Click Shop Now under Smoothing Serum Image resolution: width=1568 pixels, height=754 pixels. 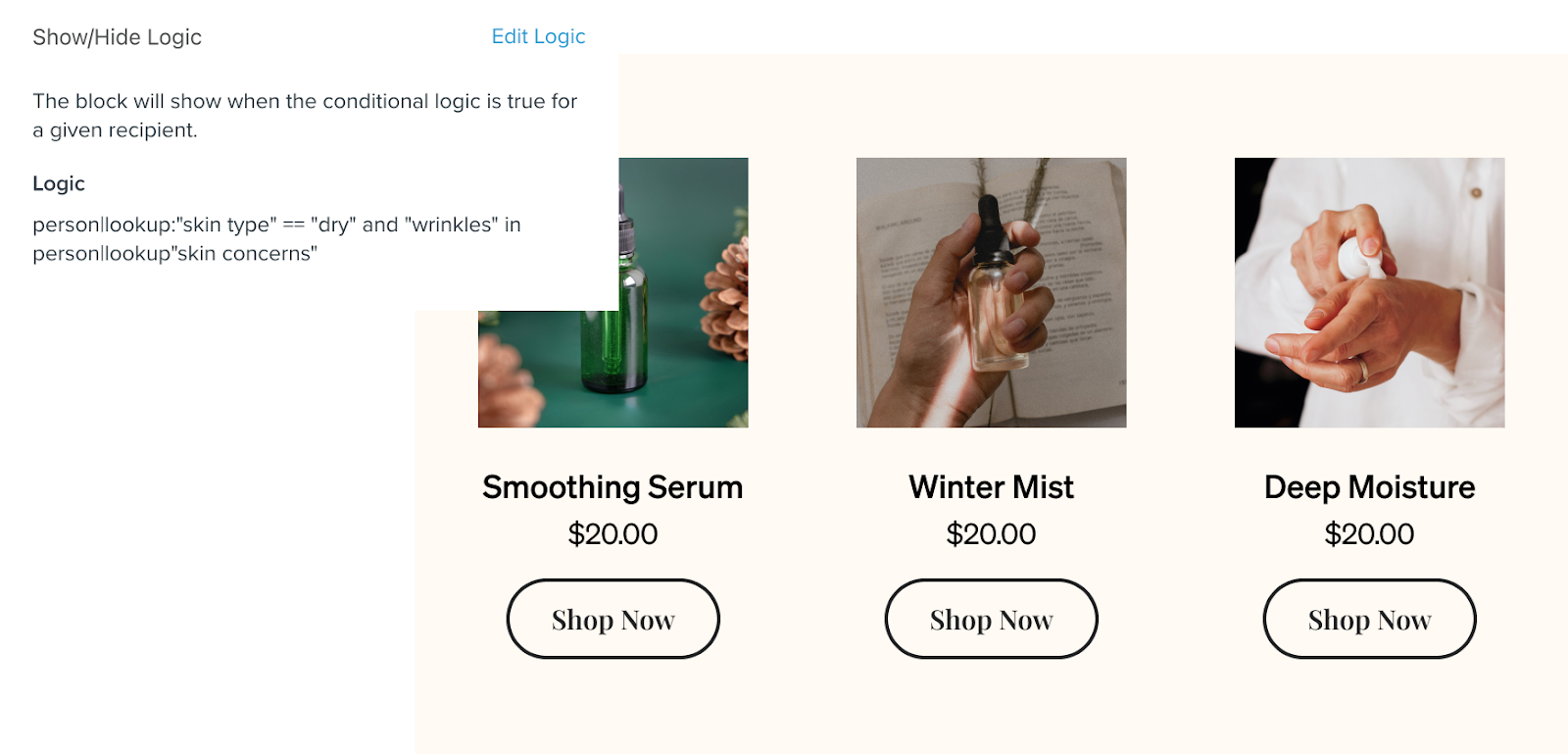pyautogui.click(x=612, y=619)
